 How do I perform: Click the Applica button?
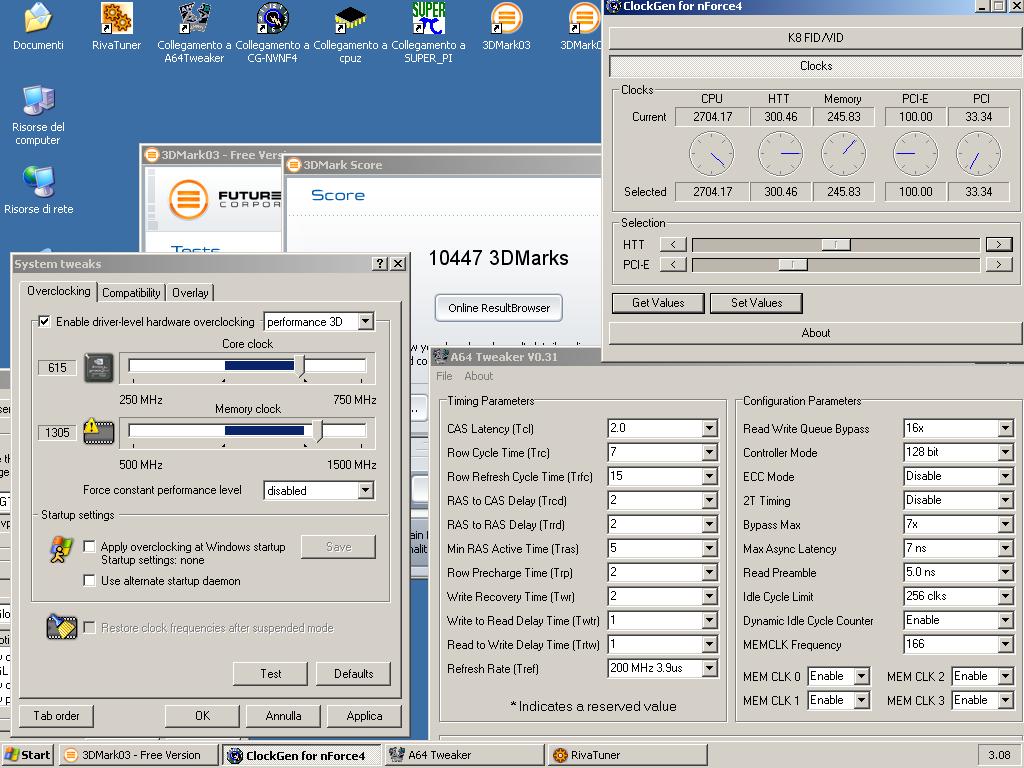click(364, 716)
